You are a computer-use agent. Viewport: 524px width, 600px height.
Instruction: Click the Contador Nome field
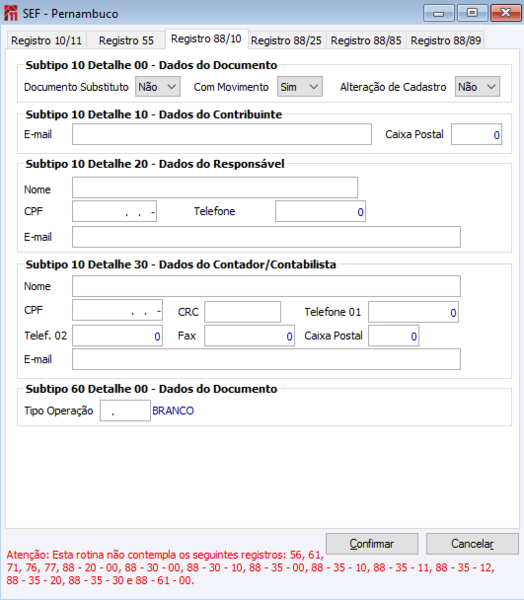tap(266, 286)
